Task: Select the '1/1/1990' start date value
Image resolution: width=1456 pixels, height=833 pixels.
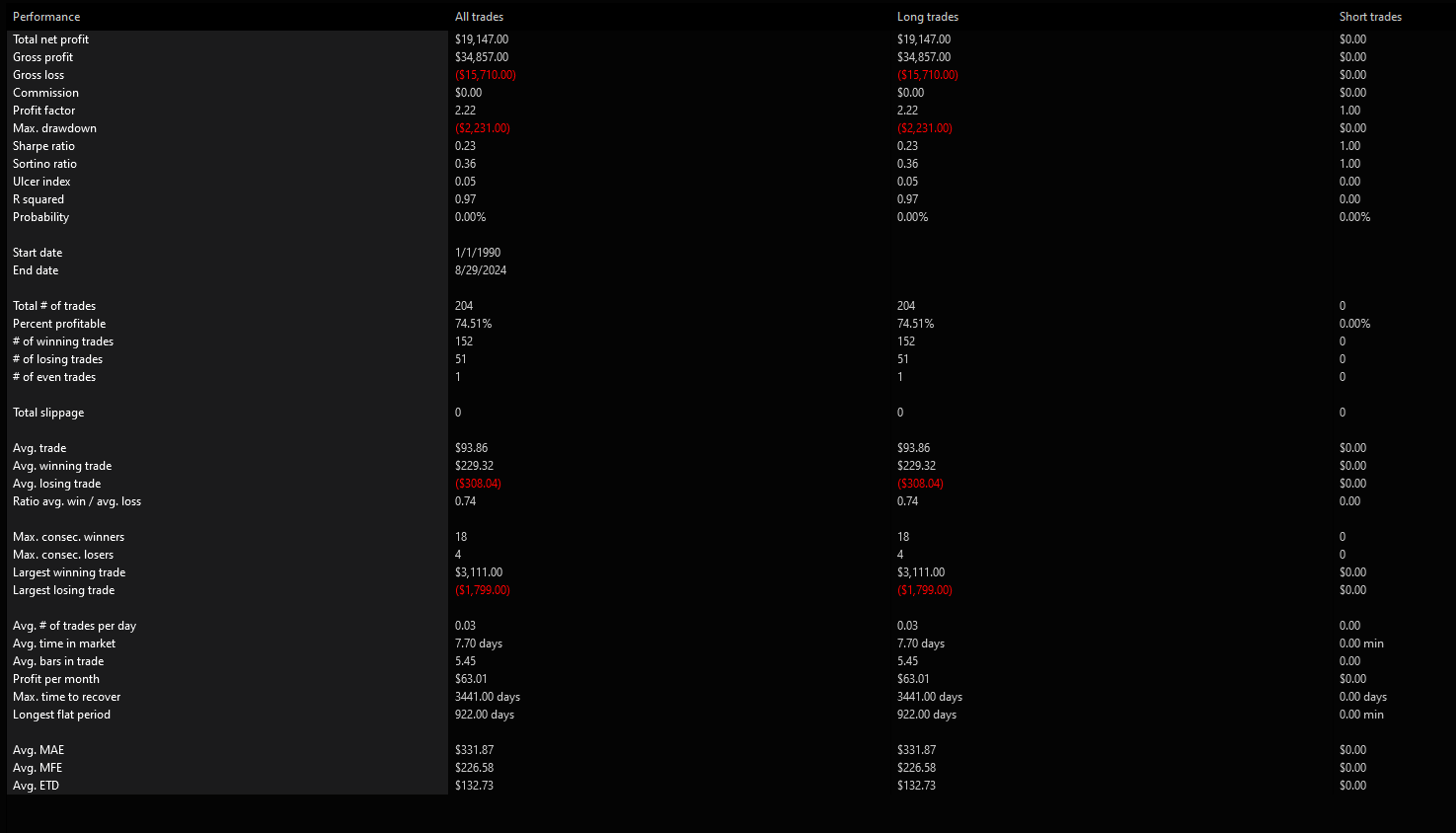Action: [478, 253]
